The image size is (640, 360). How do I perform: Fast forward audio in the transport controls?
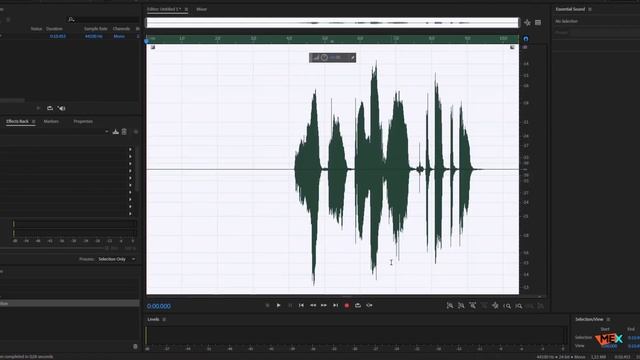(x=324, y=305)
